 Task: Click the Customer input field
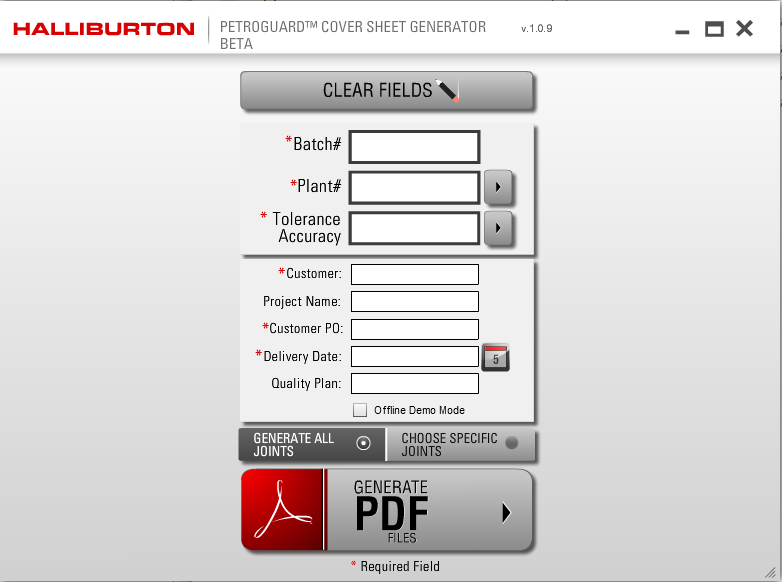click(414, 274)
